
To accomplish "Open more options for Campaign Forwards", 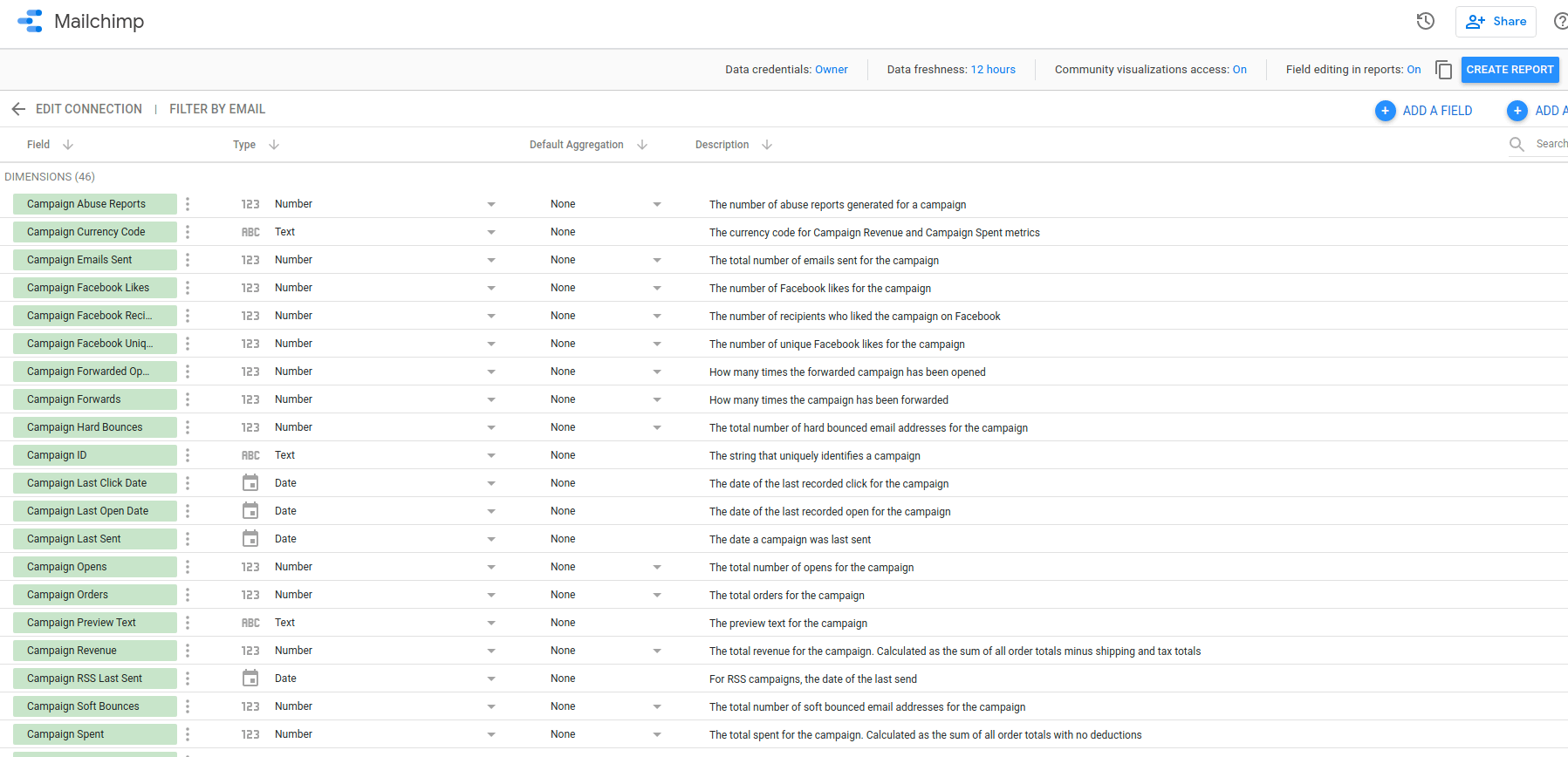I will click(188, 399).
